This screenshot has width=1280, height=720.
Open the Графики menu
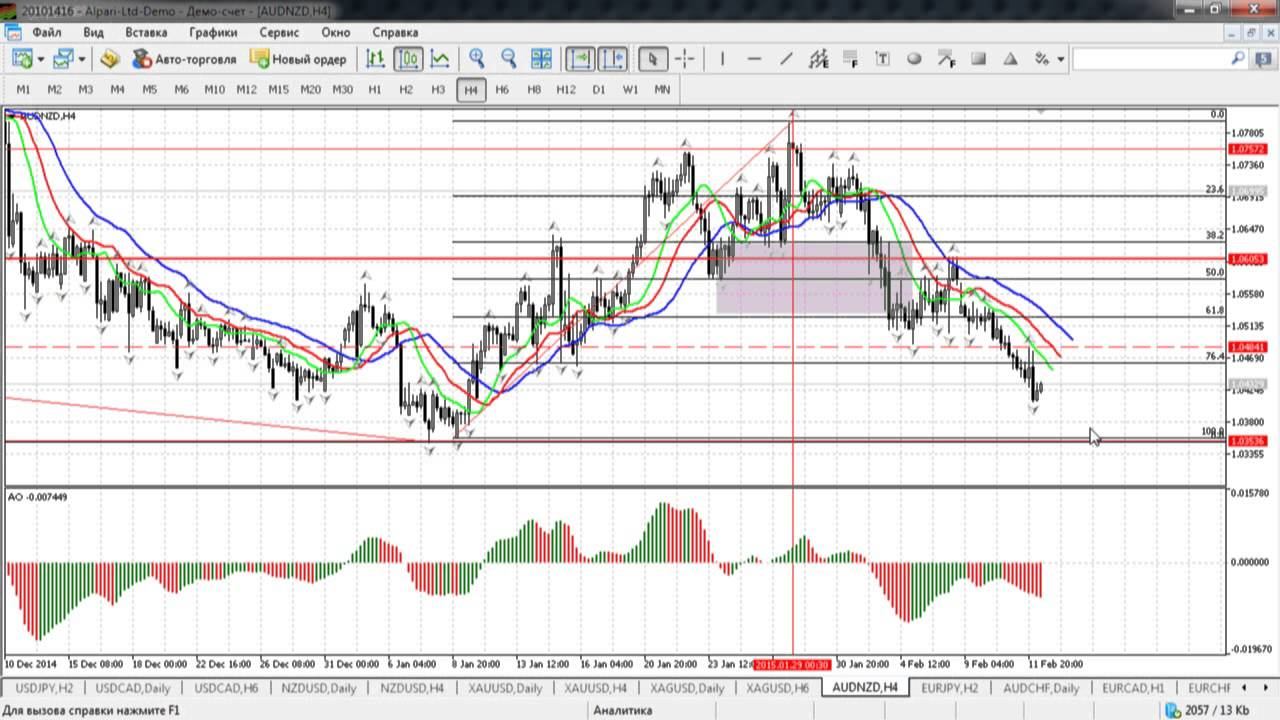coord(212,32)
